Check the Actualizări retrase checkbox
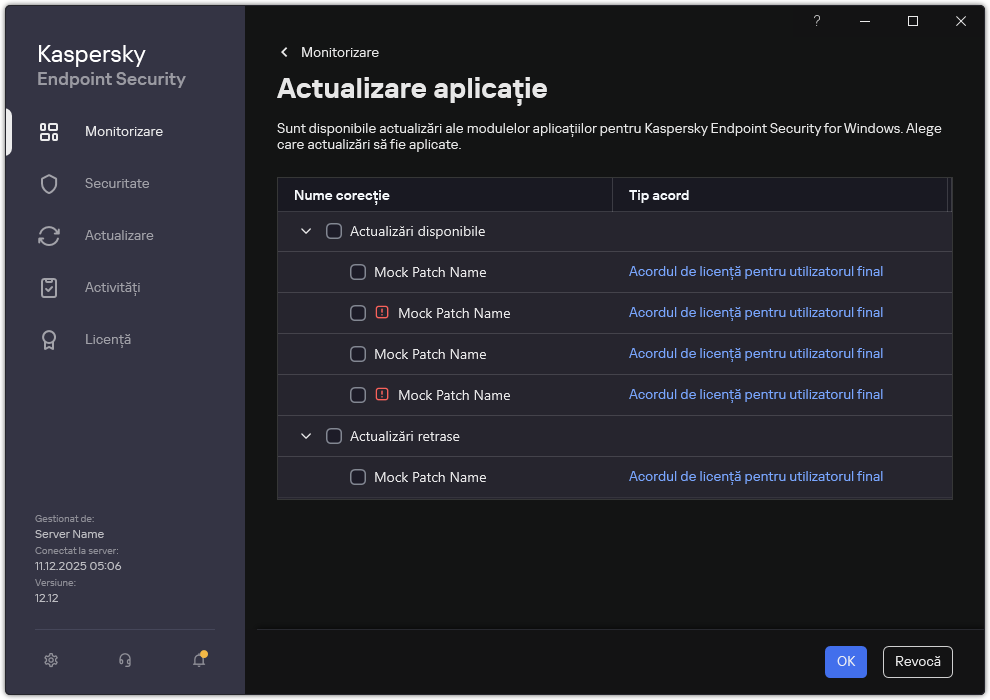Image resolution: width=990 pixels, height=700 pixels. tap(334, 435)
